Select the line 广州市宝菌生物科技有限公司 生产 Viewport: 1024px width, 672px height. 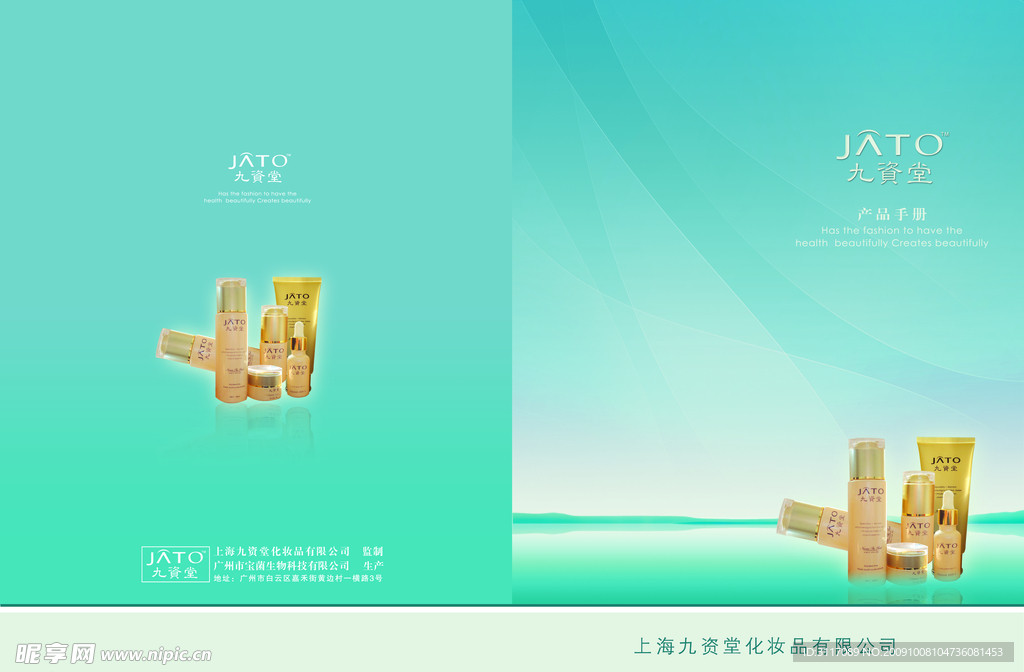(x=298, y=566)
